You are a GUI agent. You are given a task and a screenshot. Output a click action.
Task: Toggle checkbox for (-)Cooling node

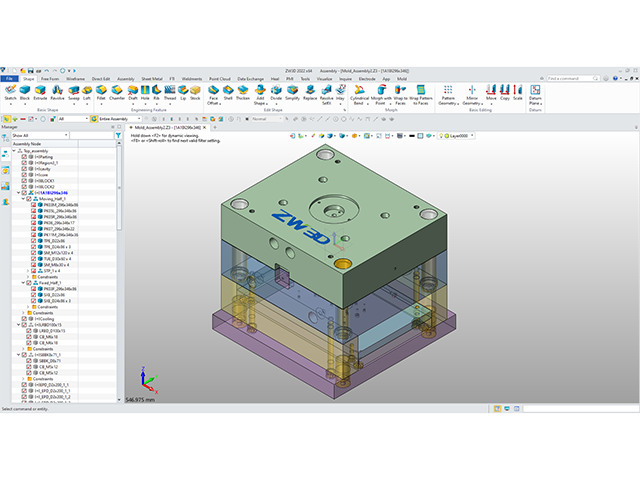pyautogui.click(x=24, y=319)
